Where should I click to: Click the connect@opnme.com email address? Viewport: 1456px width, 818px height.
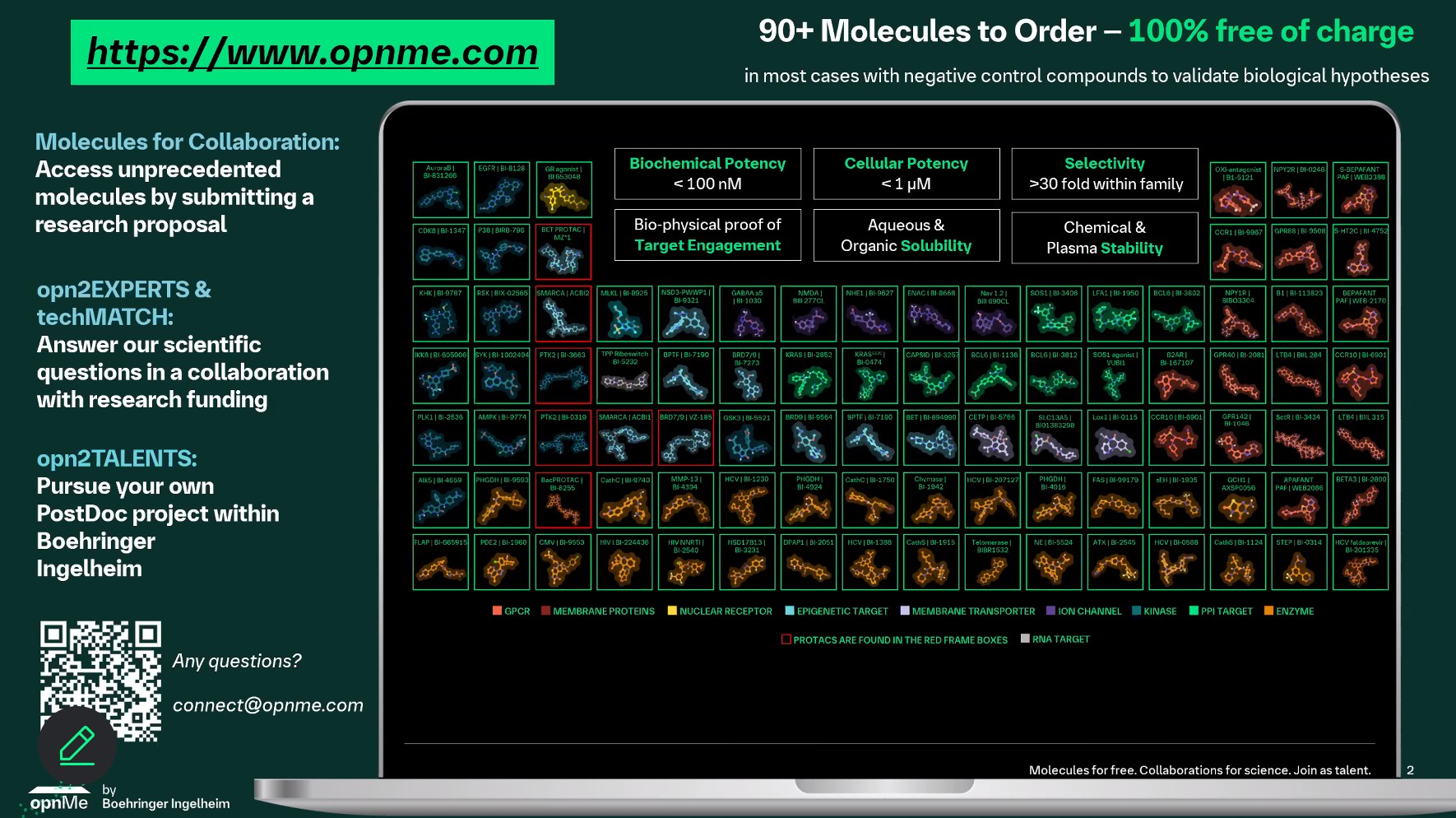click(x=267, y=705)
